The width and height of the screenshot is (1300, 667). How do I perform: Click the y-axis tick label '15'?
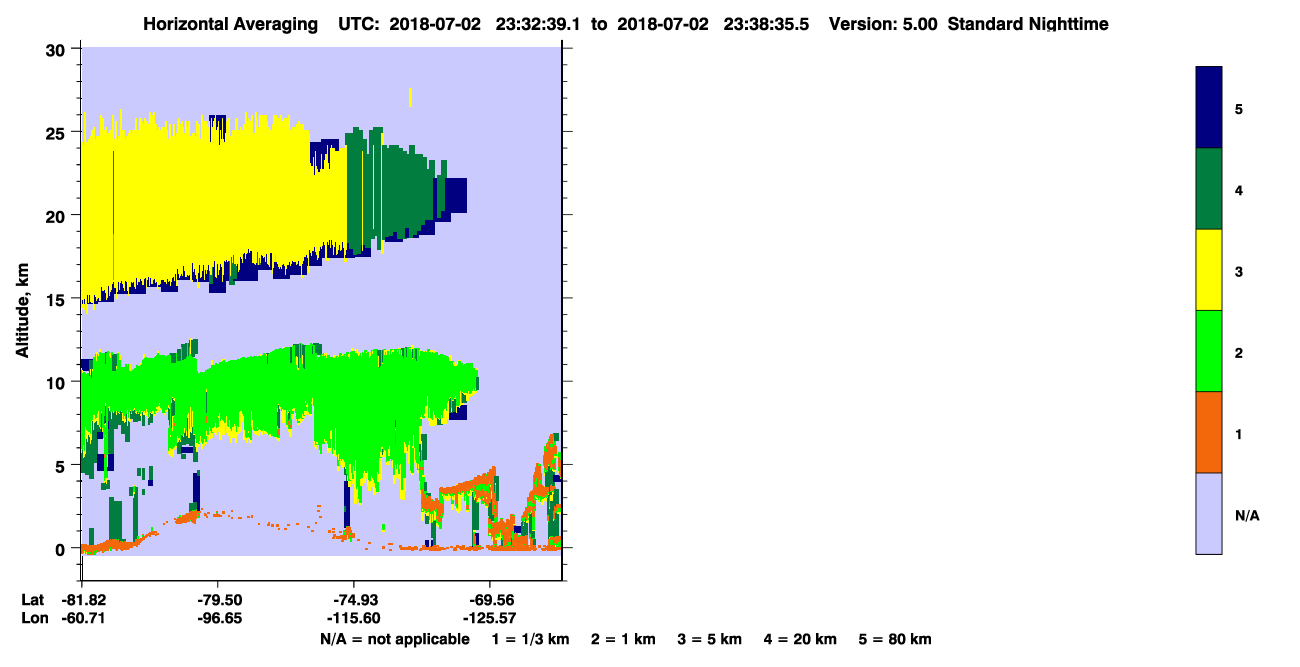(x=57, y=299)
